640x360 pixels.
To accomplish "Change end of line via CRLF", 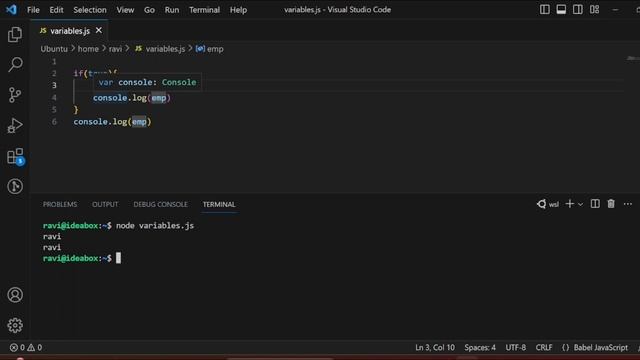I will tap(544, 347).
